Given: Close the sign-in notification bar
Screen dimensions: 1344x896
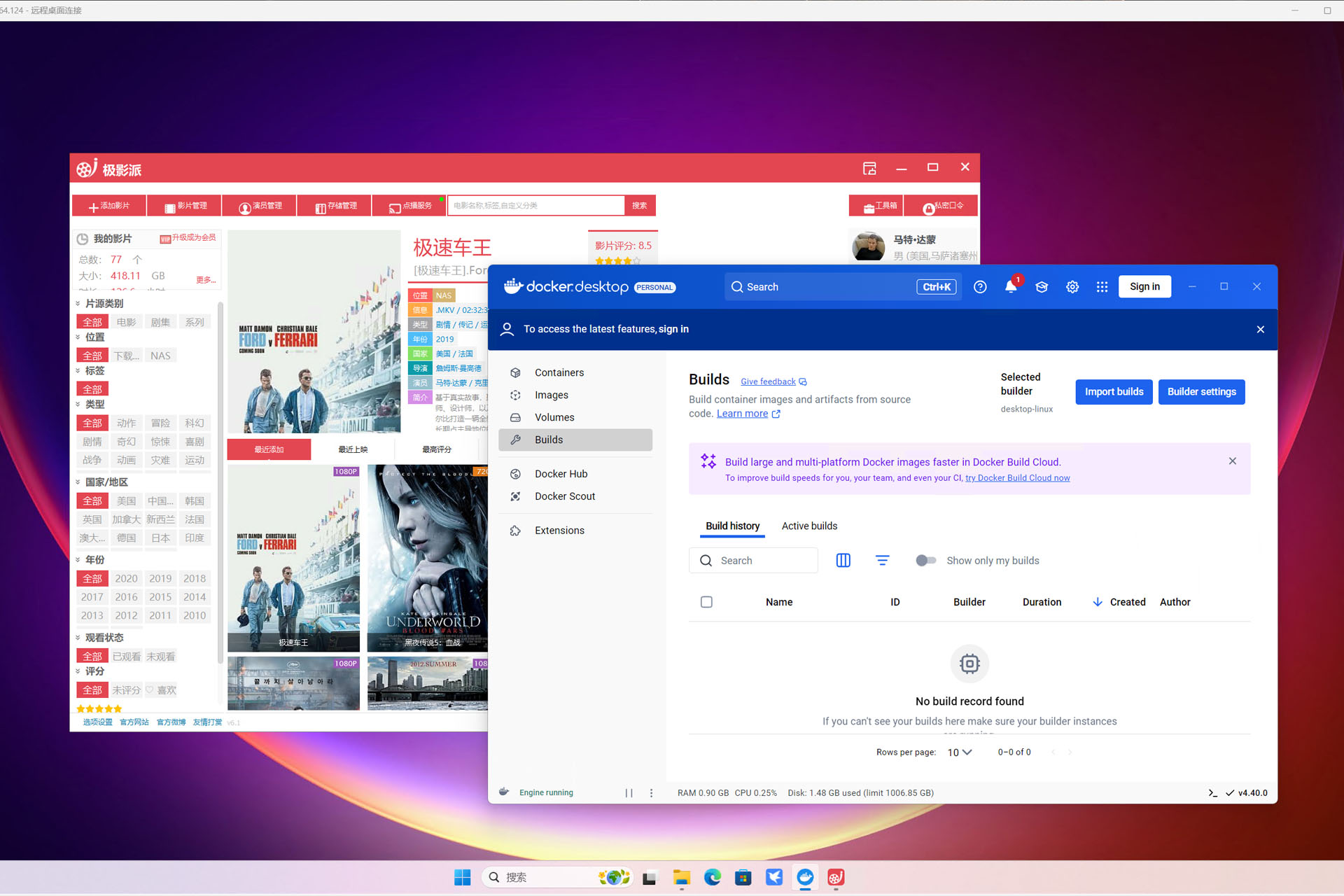Looking at the screenshot, I should 1261,329.
